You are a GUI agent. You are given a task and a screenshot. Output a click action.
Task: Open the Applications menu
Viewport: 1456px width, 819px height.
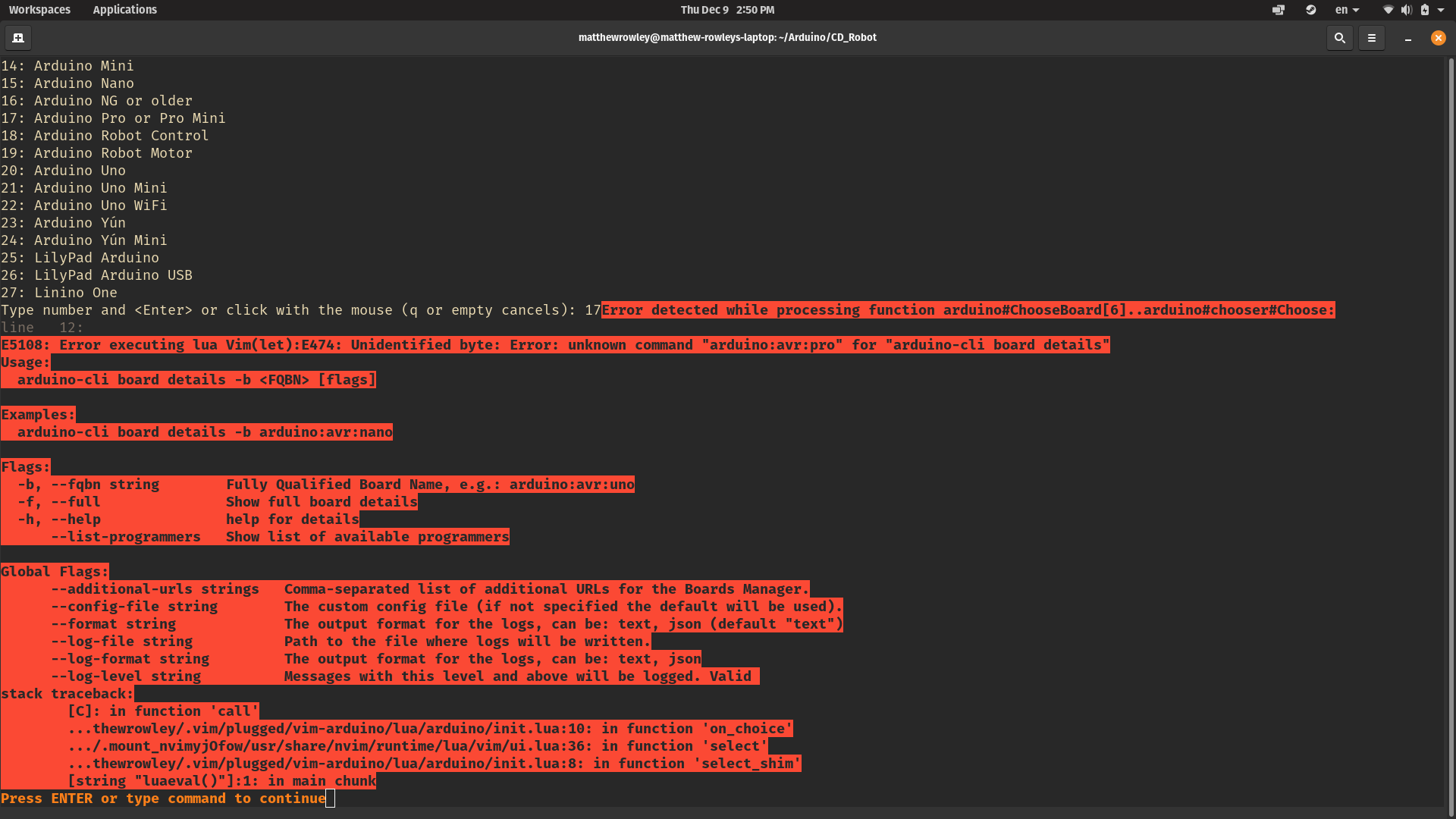(124, 10)
